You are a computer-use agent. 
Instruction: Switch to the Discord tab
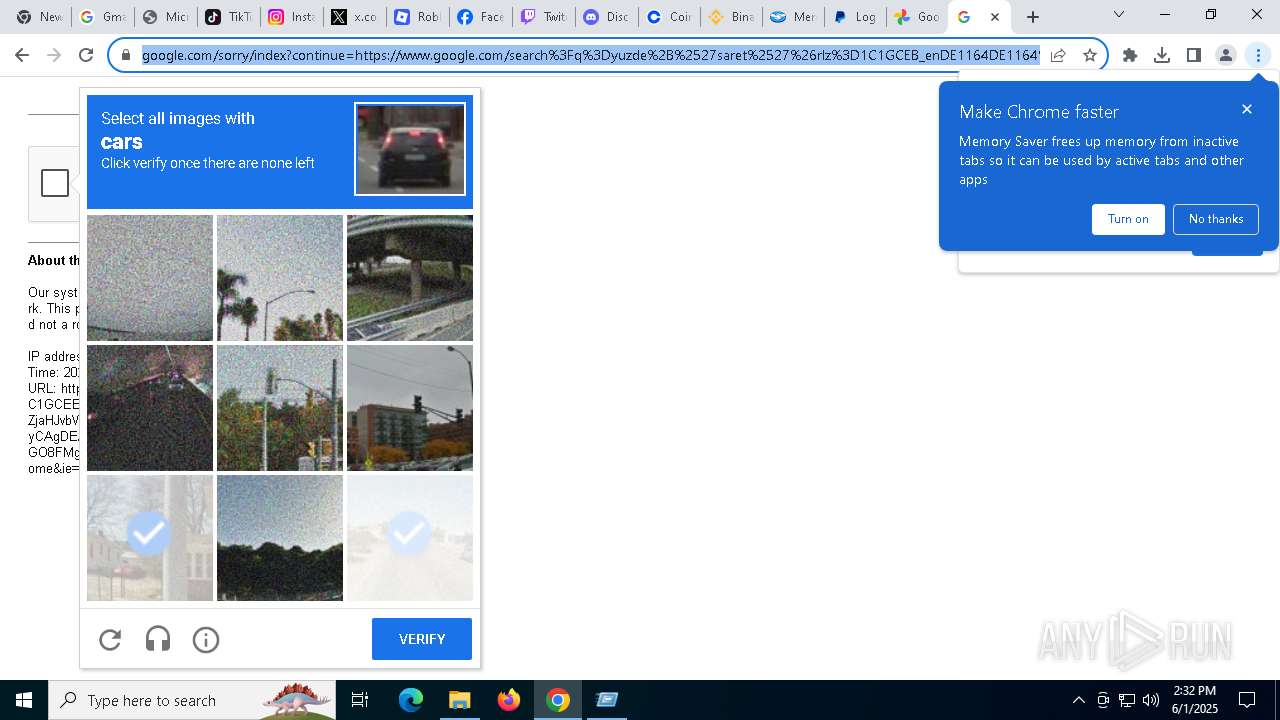point(606,17)
